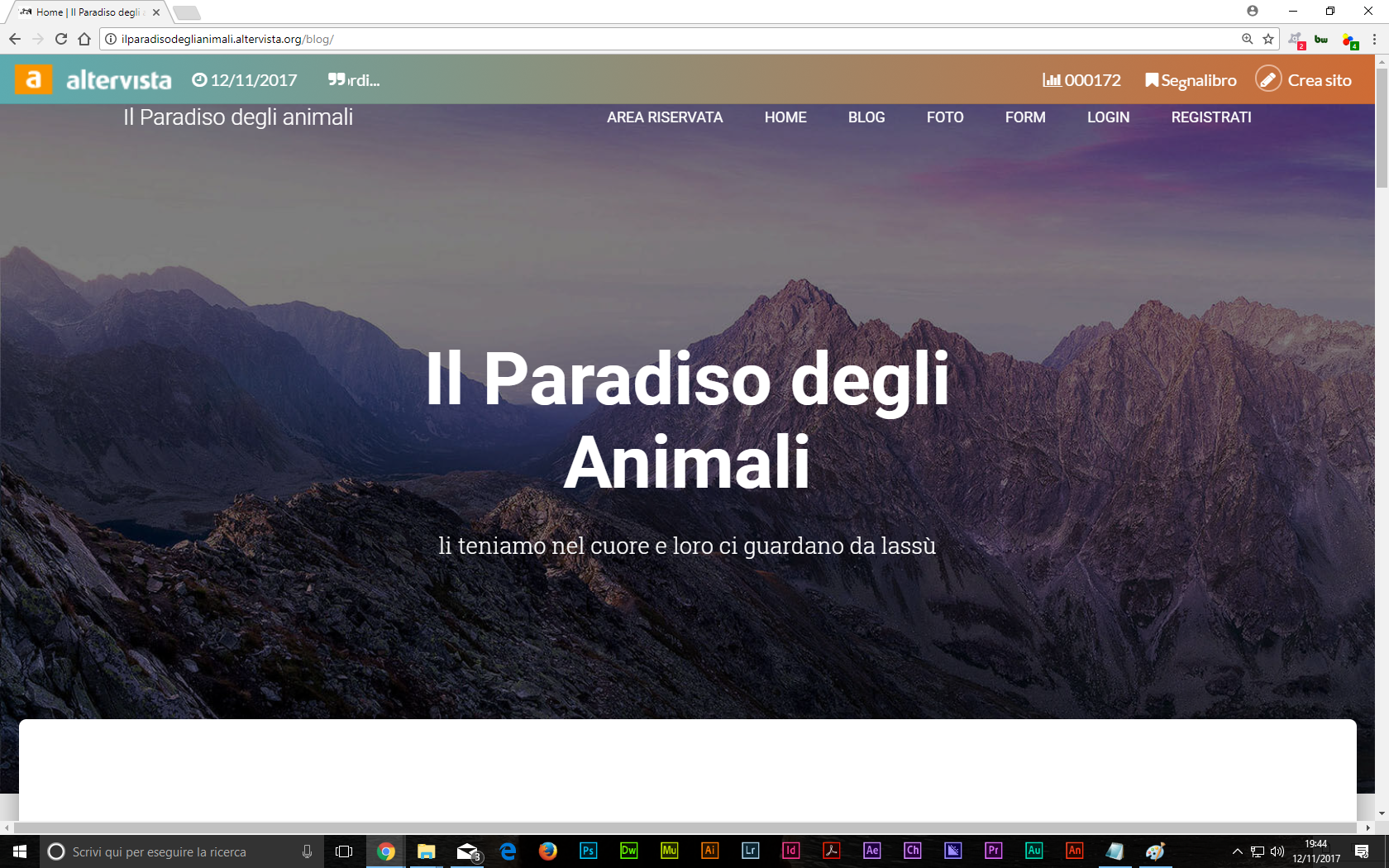Image resolution: width=1389 pixels, height=868 pixels.
Task: Open Firefox from the taskbar
Action: [x=547, y=851]
